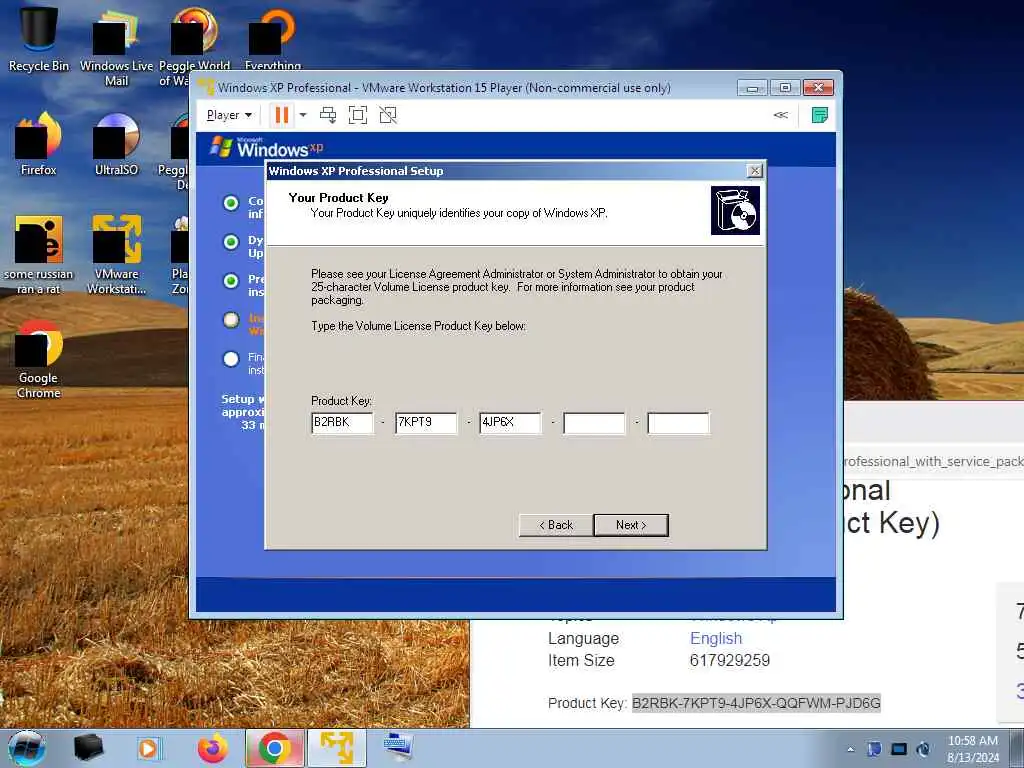Click the Next button in XP Setup
Screen dimensions: 1024x768
[x=631, y=525]
